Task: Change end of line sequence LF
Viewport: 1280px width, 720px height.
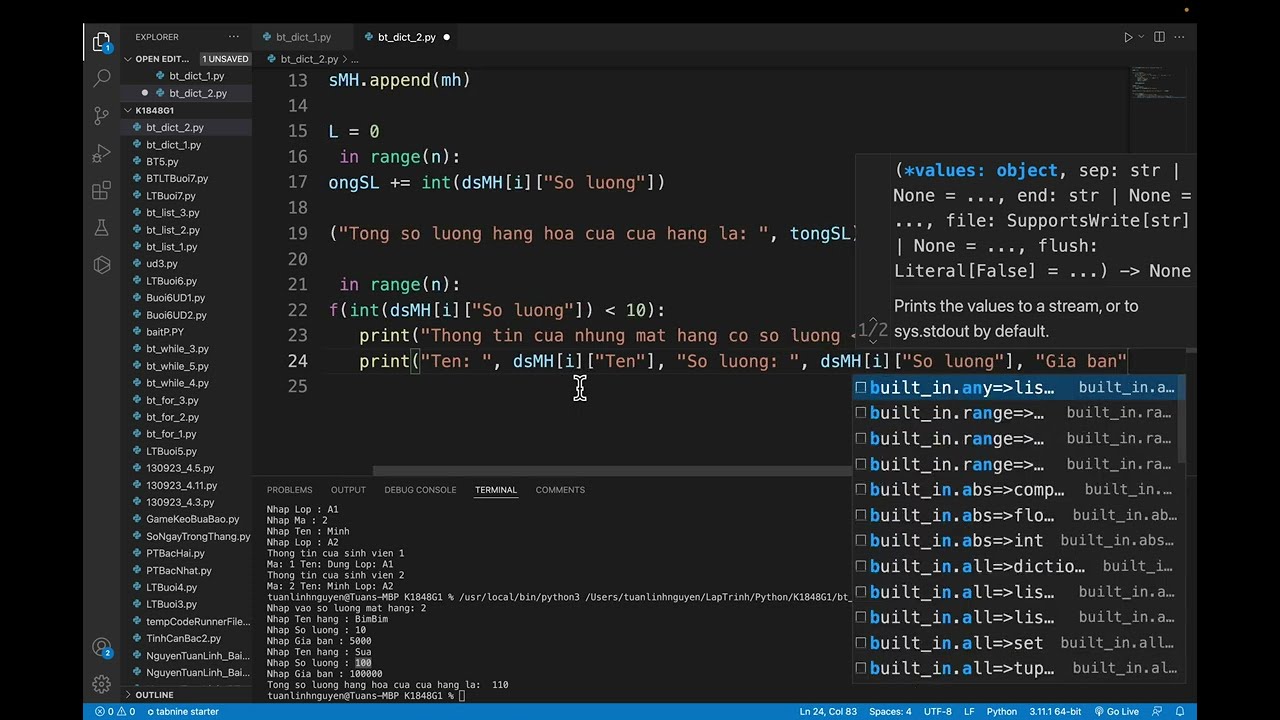Action: click(x=969, y=712)
